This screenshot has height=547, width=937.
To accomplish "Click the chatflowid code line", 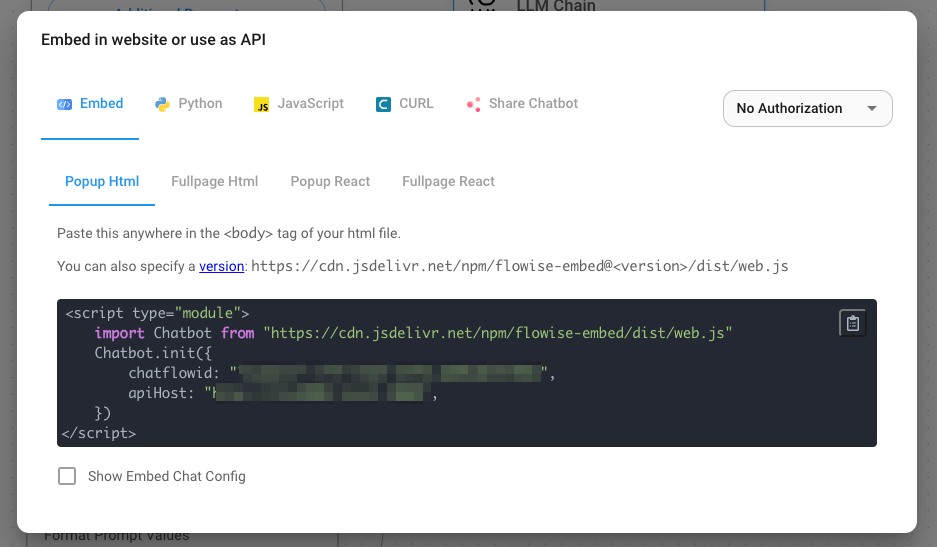I will [x=341, y=373].
